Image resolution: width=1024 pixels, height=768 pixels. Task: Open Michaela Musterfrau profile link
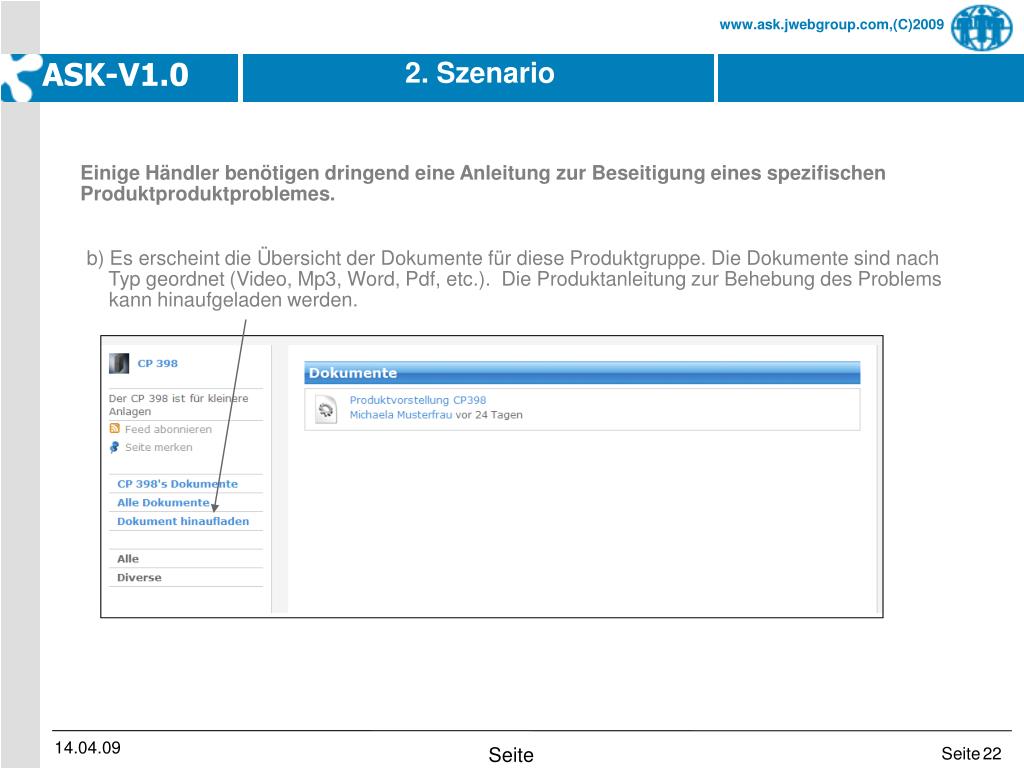400,415
